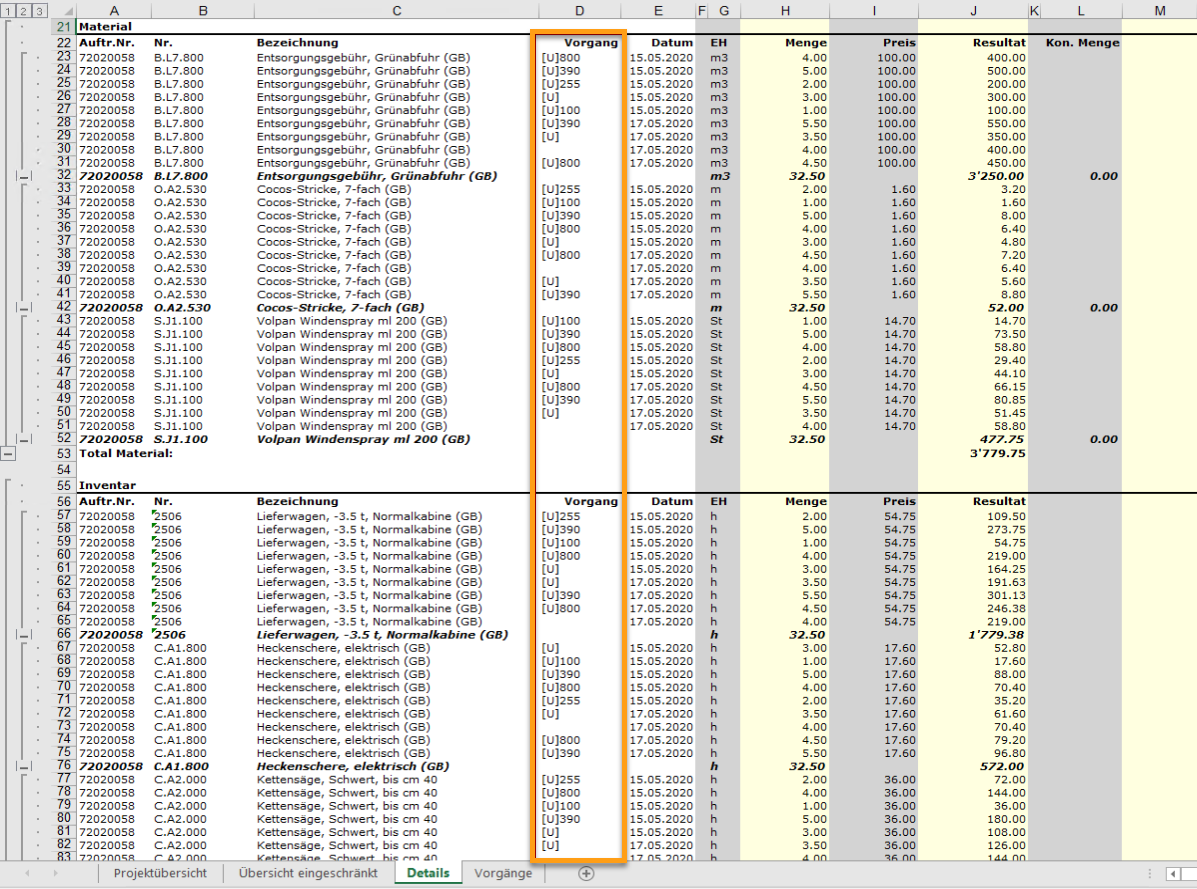Viewport: 1197px width, 889px height.
Task: Select yellow Menge cell in row 23
Action: pos(785,58)
